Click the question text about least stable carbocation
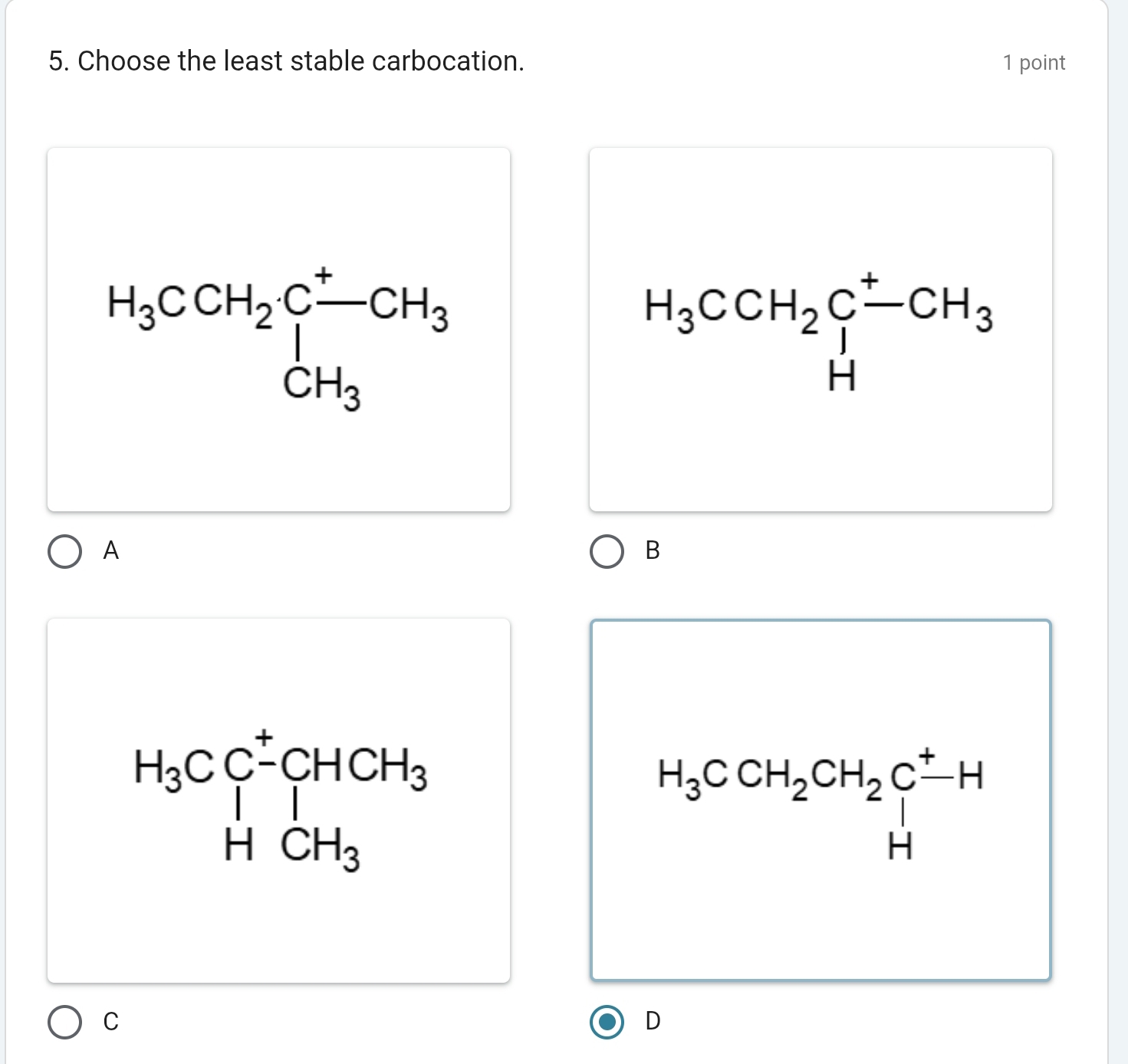The height and width of the screenshot is (1064, 1128). click(x=286, y=61)
